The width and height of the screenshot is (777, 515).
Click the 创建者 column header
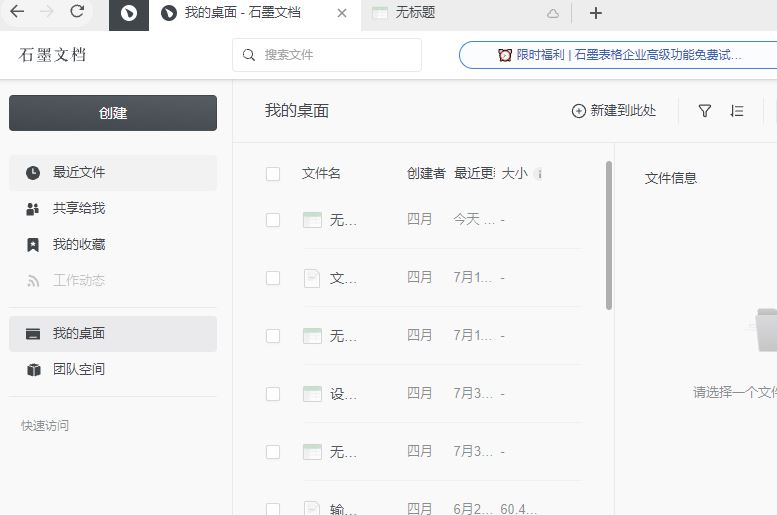point(426,173)
